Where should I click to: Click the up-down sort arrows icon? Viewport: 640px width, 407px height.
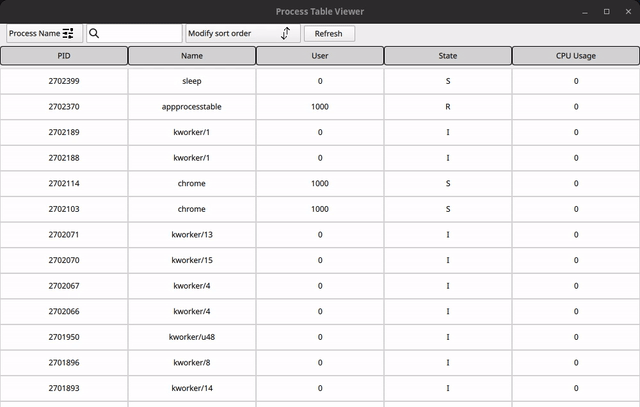[285, 34]
